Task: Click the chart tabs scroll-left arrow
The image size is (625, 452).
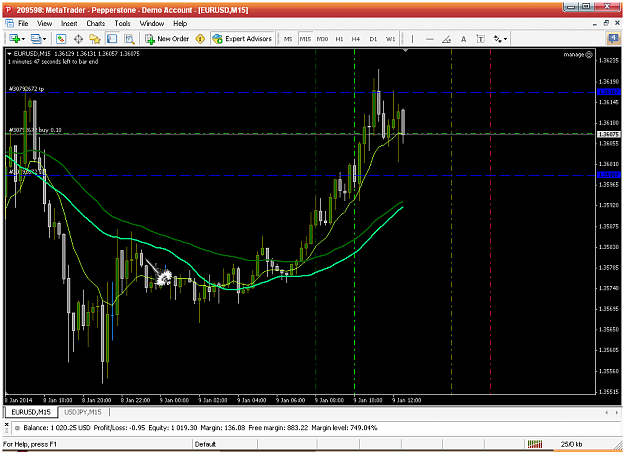Action: 607,413
